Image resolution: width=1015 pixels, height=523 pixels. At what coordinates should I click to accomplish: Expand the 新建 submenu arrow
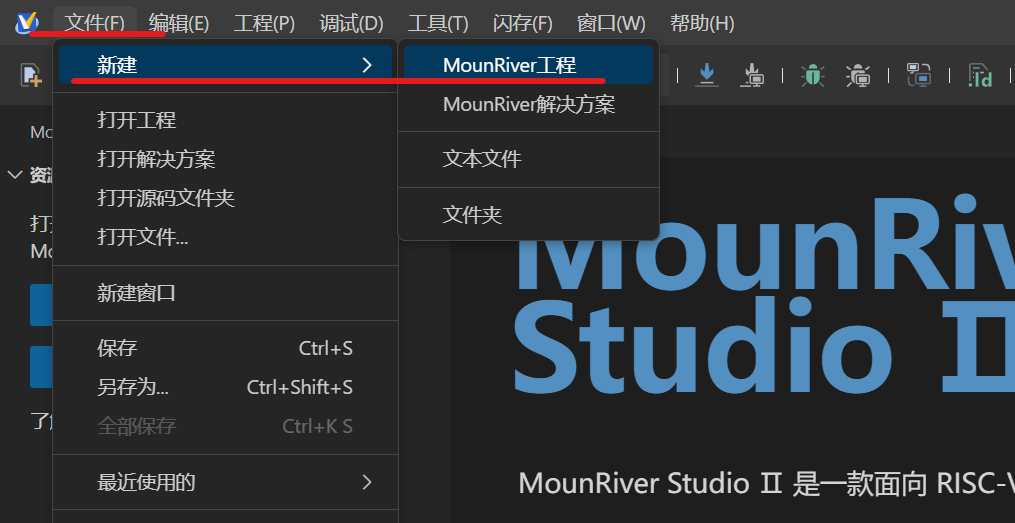(x=366, y=65)
